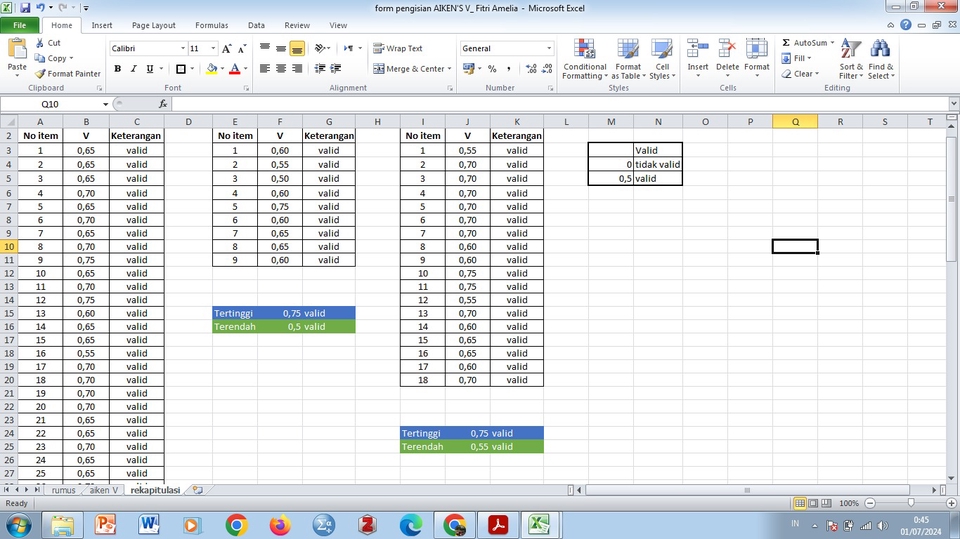Open Google Chrome from the taskbar
Screen dimensions: 960x539
click(x=236, y=525)
